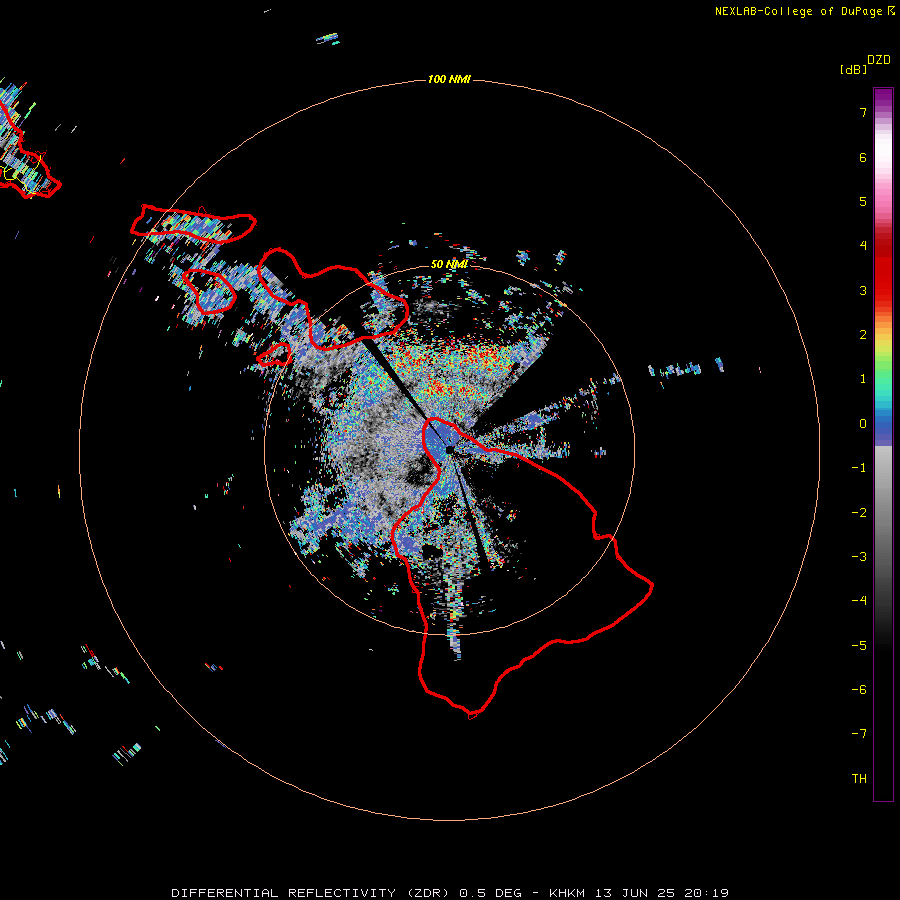
Task: Click the KHKM station identifier in caption
Action: click(x=568, y=893)
